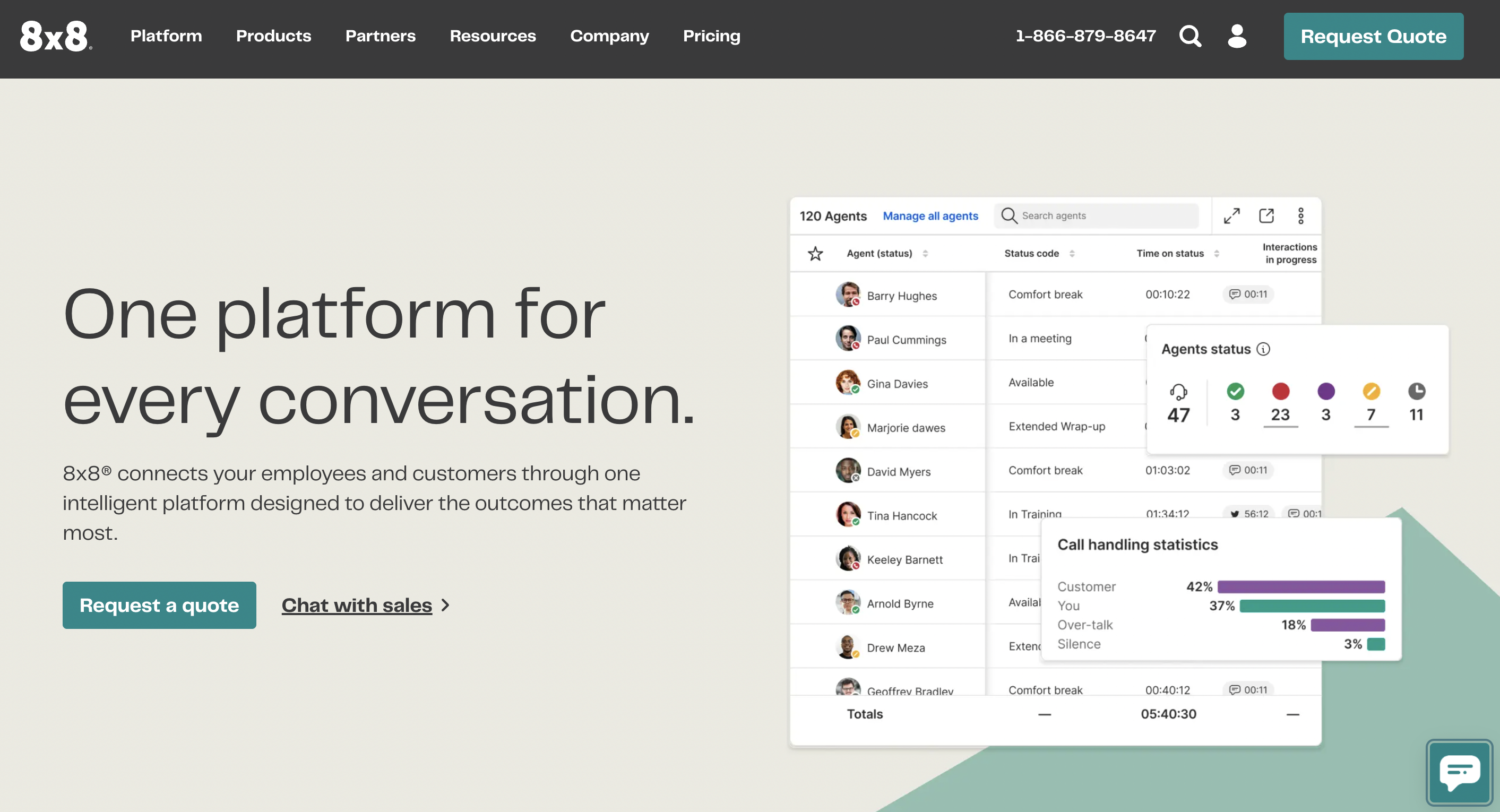Click the open-in-new-window icon in agents panel
Screen dimensions: 1500x812
click(1266, 216)
